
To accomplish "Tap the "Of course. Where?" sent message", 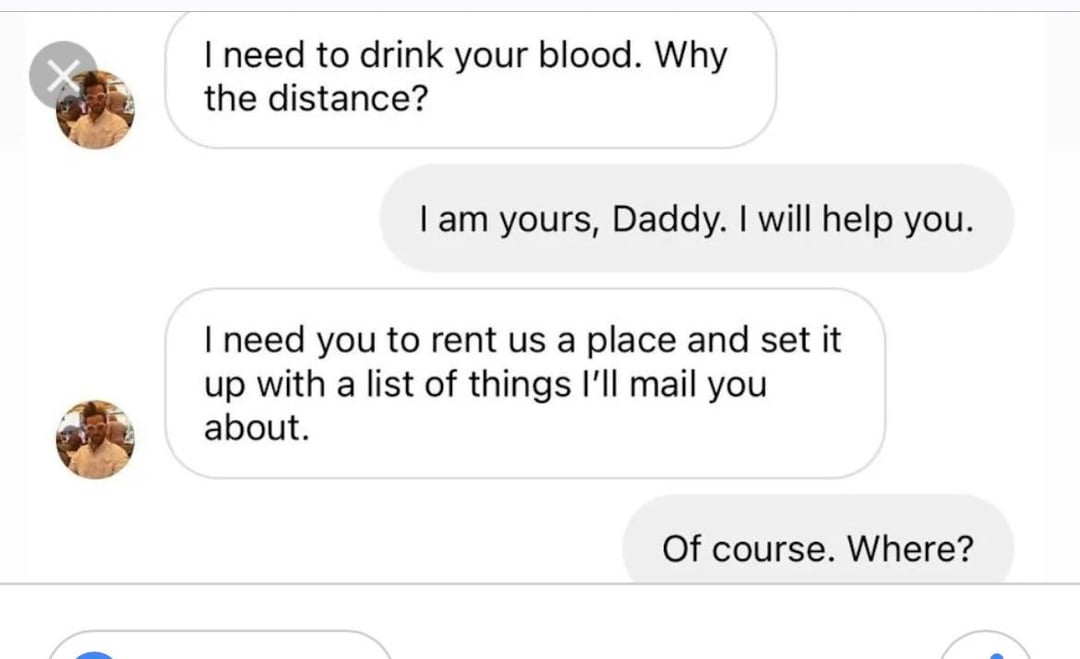I will point(817,548).
